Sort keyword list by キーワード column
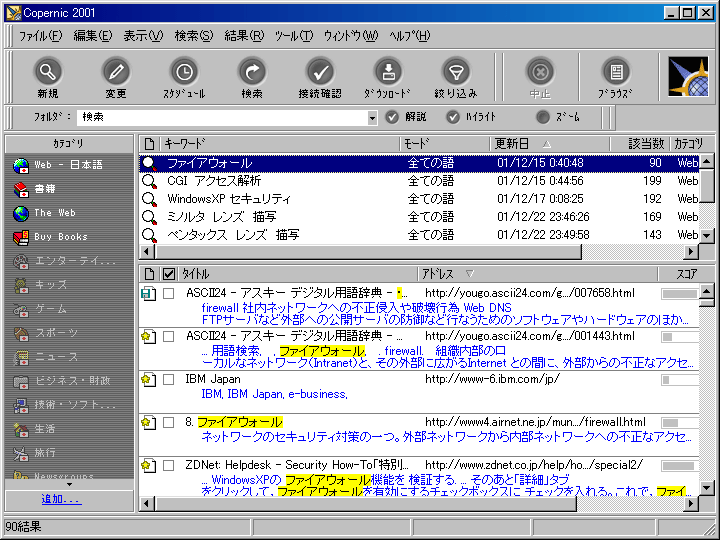The width and height of the screenshot is (720, 540). (x=280, y=144)
